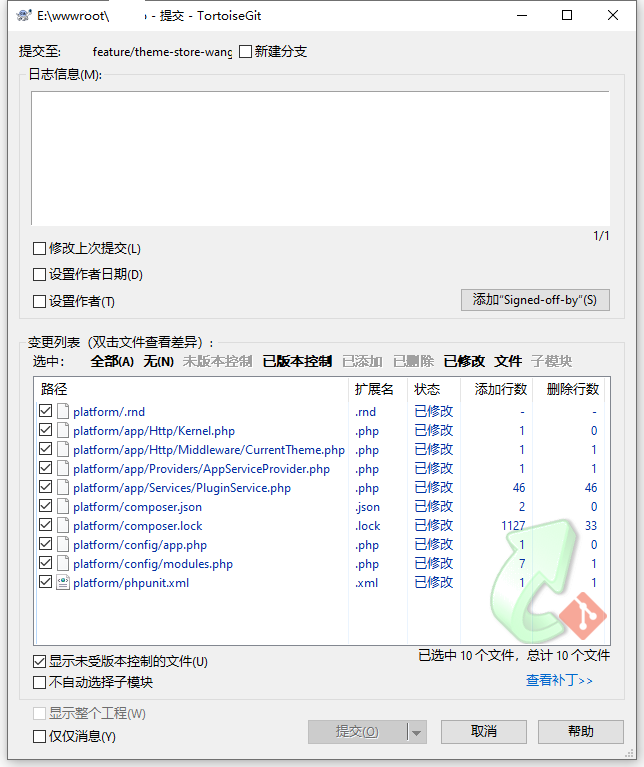Click the file icon of AppServiceProvider.php
This screenshot has height=767, width=644.
[x=63, y=469]
